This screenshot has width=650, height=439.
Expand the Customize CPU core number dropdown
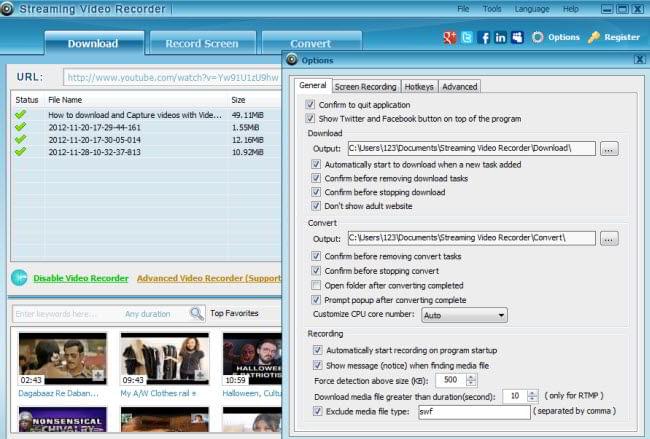point(464,315)
